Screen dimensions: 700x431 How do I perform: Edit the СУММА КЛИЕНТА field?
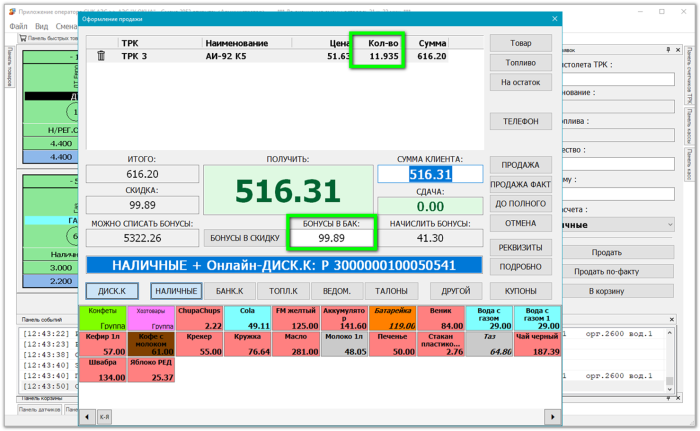[430, 174]
